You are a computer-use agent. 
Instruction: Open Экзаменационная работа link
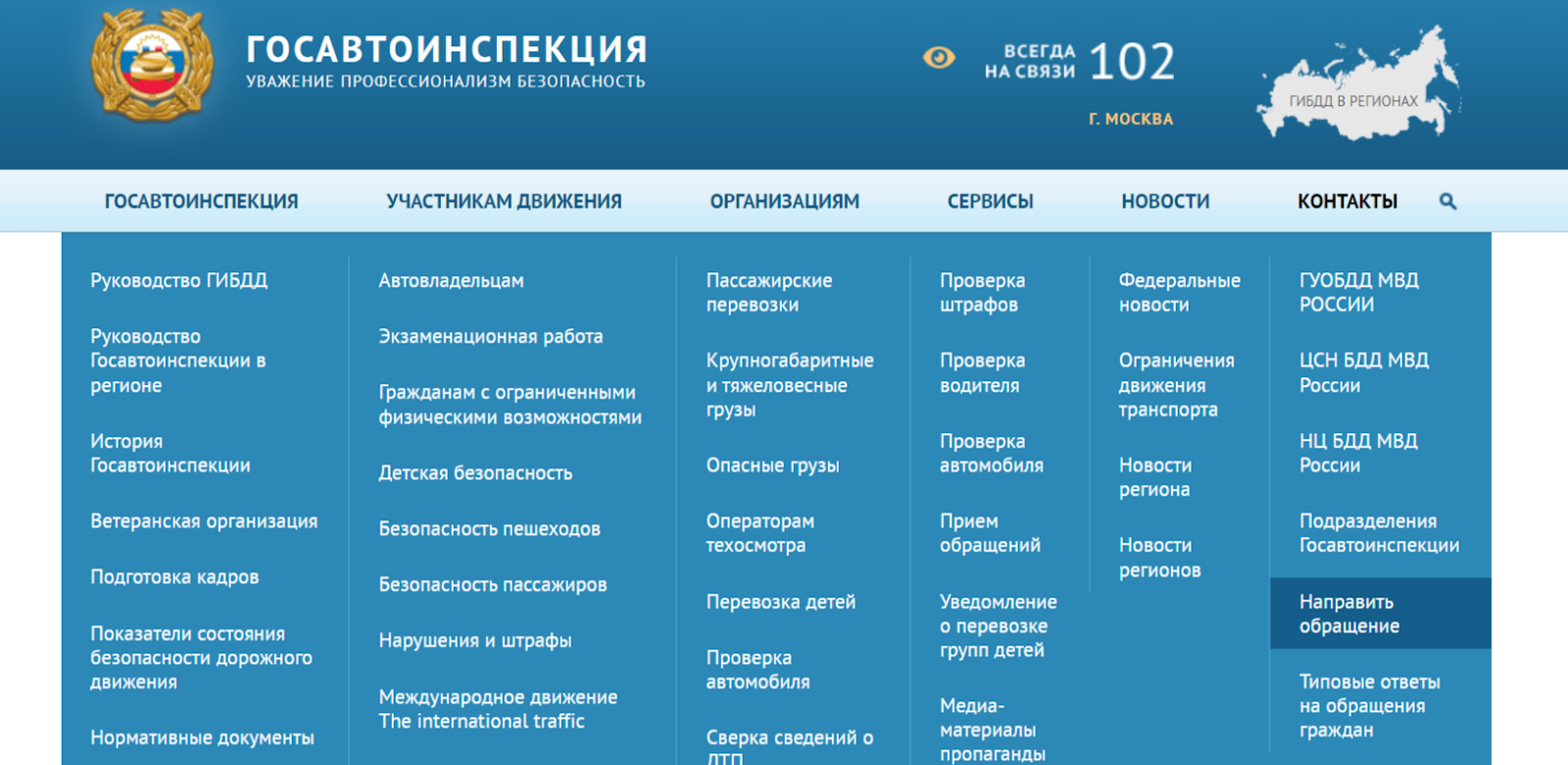click(x=491, y=337)
